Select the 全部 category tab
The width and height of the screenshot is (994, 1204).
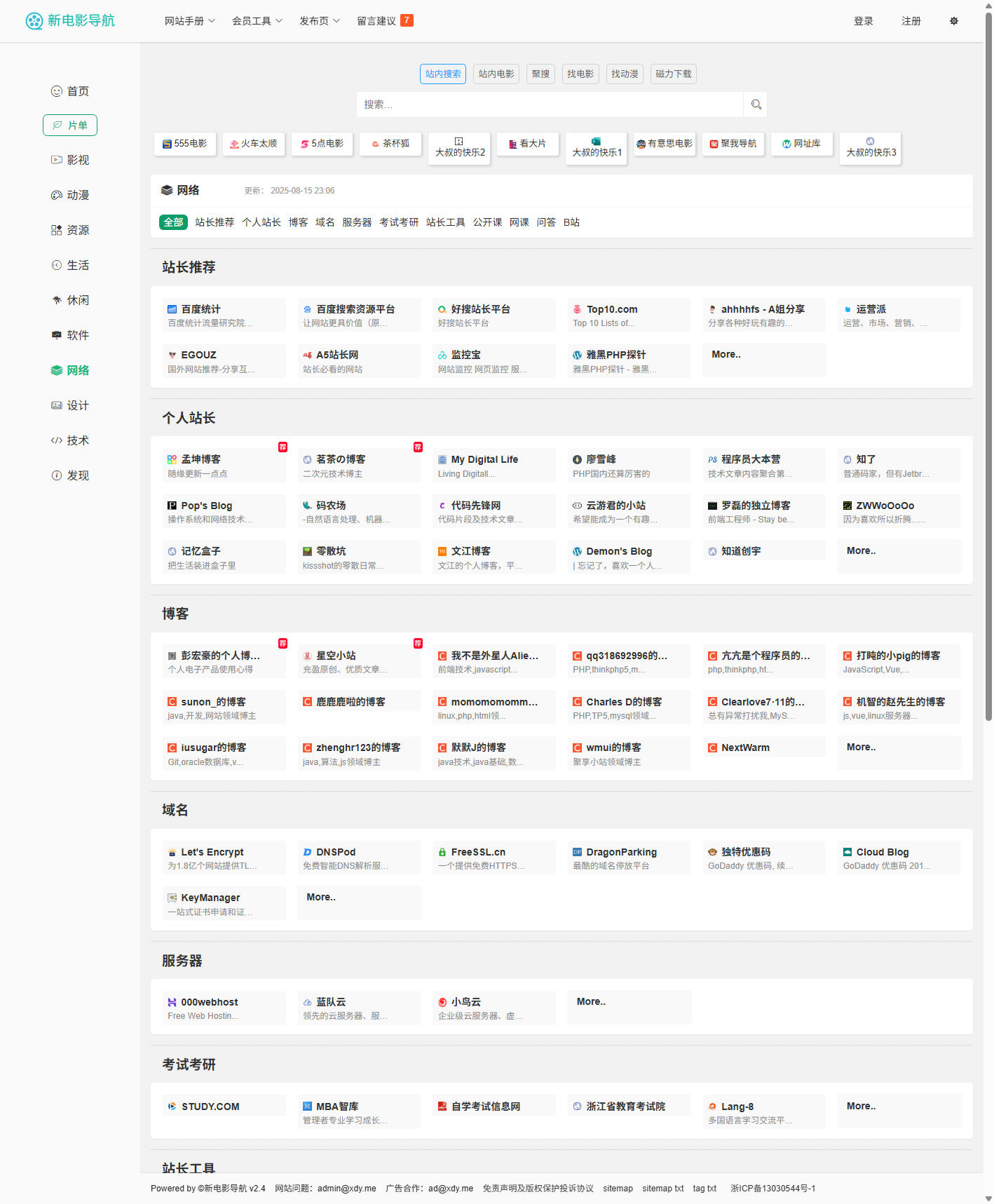point(173,222)
